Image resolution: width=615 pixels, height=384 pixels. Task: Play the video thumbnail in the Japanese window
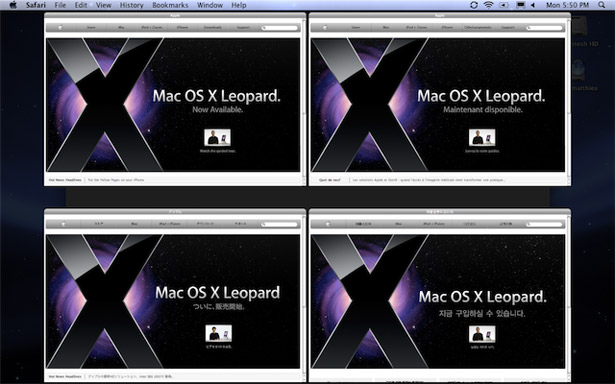[x=218, y=333]
